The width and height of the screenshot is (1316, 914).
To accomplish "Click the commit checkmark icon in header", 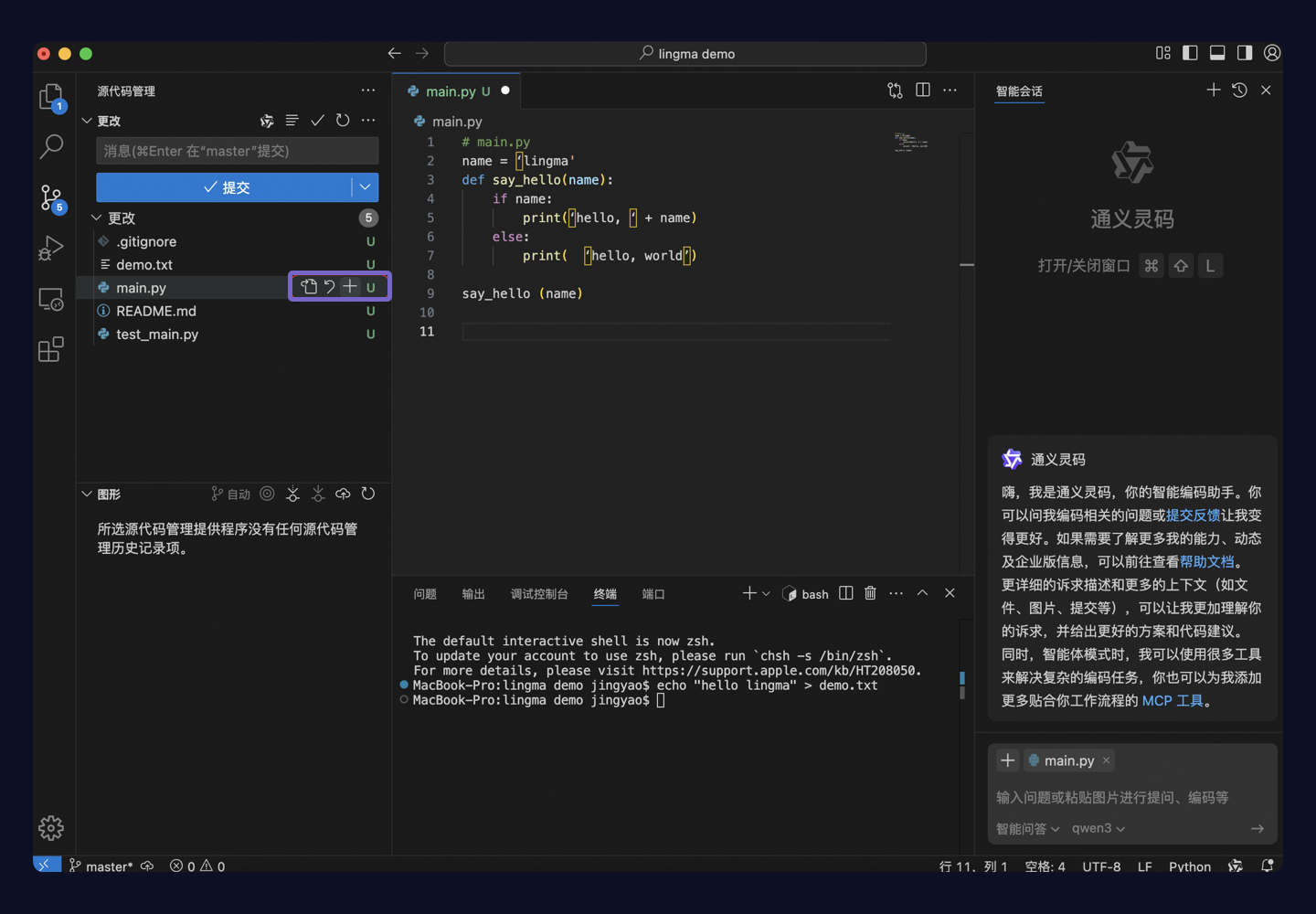I will point(317,121).
